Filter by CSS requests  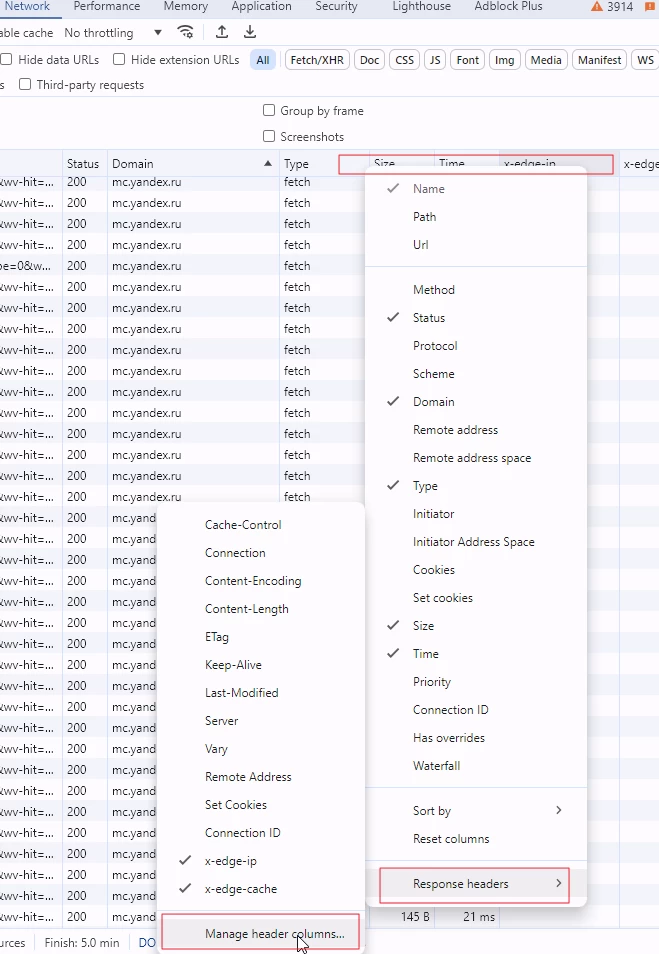(x=405, y=60)
